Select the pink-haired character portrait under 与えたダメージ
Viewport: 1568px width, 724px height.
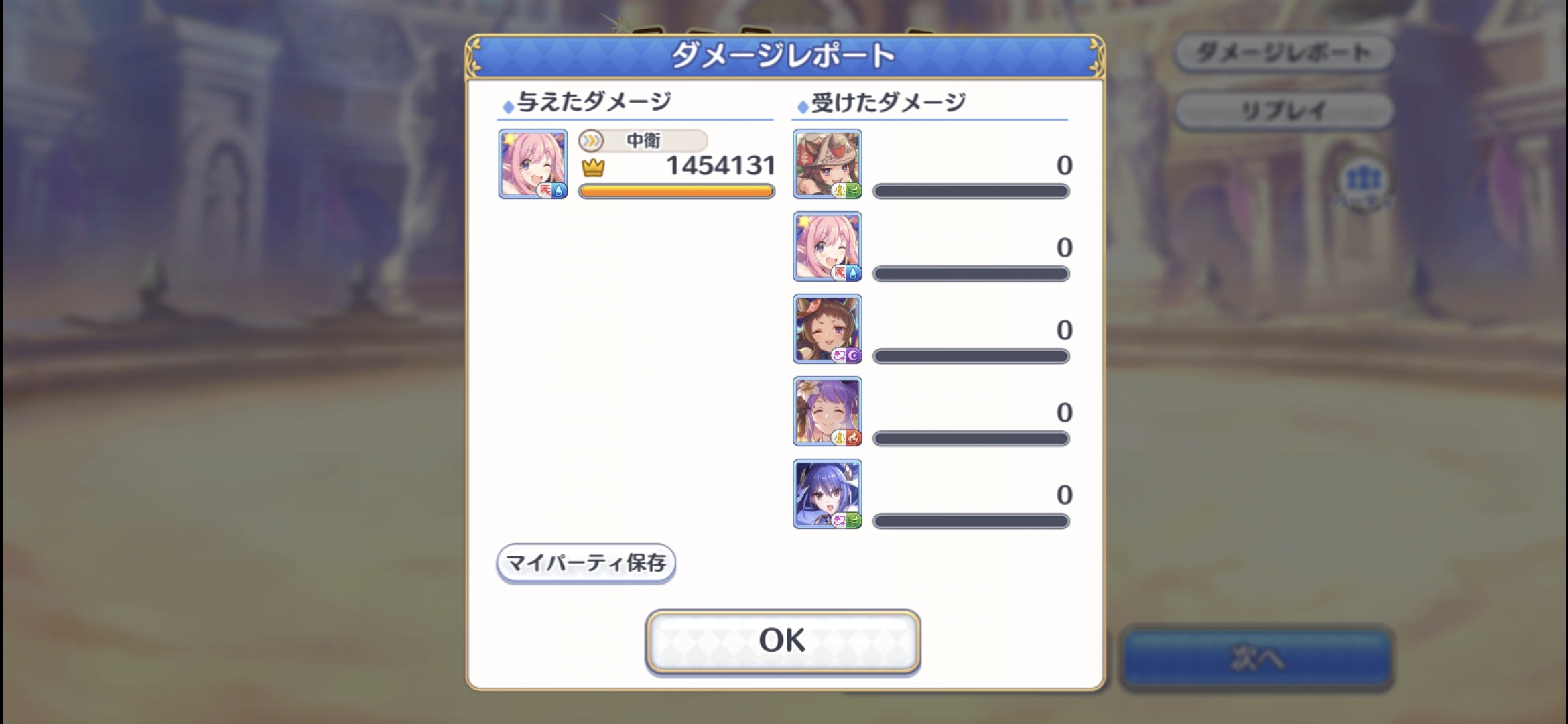[x=533, y=164]
